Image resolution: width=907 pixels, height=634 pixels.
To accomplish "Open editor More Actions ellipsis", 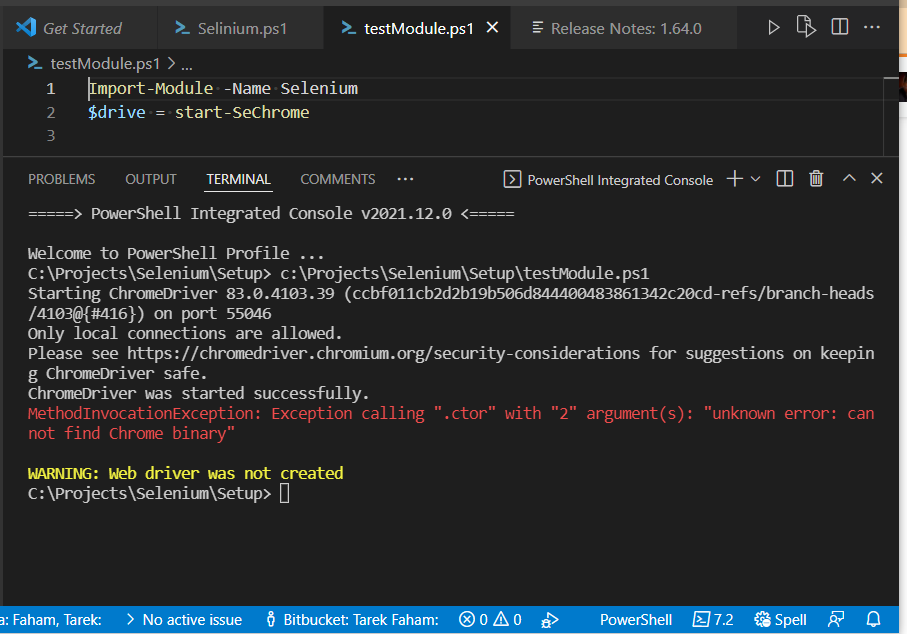I will point(872,27).
